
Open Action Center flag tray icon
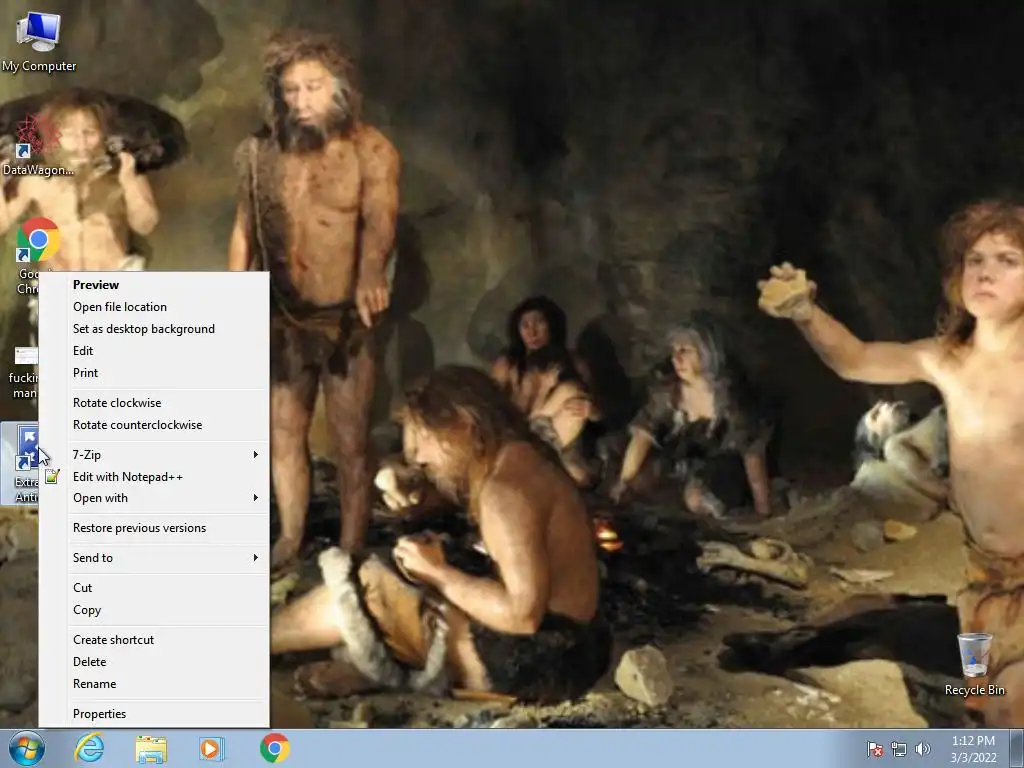[x=875, y=749]
